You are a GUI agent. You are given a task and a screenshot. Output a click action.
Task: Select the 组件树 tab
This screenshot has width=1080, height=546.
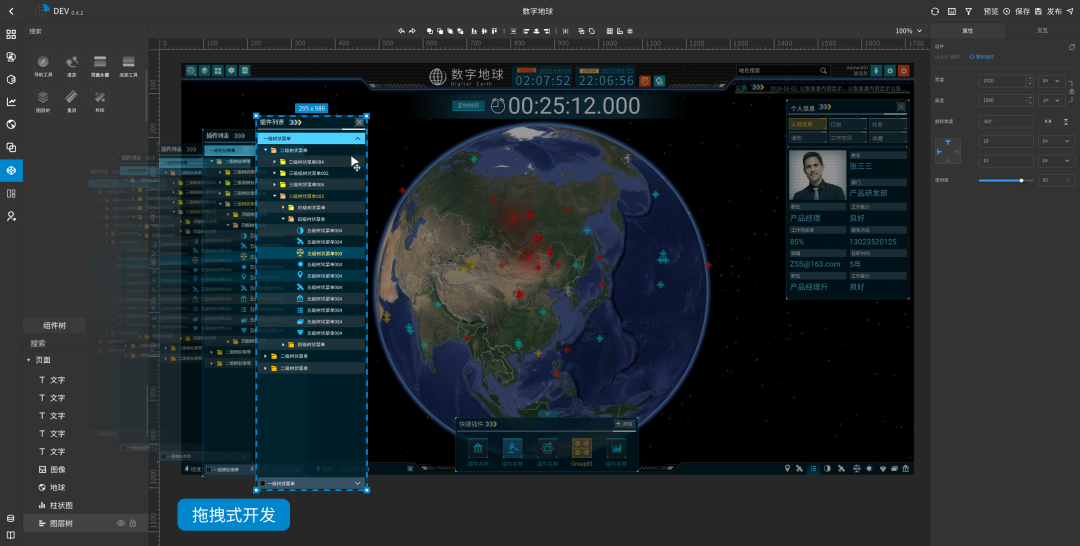pyautogui.click(x=54, y=325)
